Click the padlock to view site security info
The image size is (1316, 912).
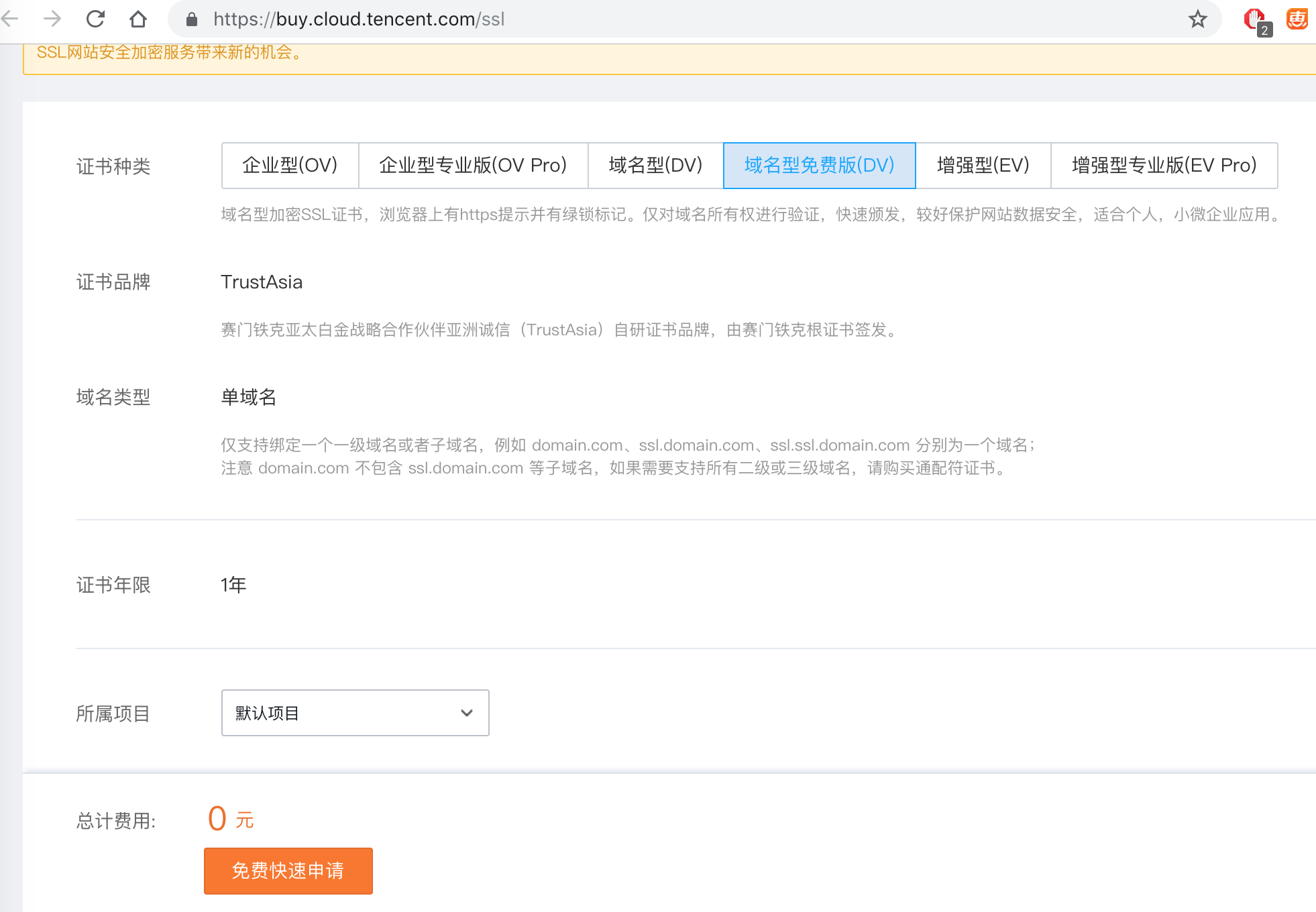[191, 19]
